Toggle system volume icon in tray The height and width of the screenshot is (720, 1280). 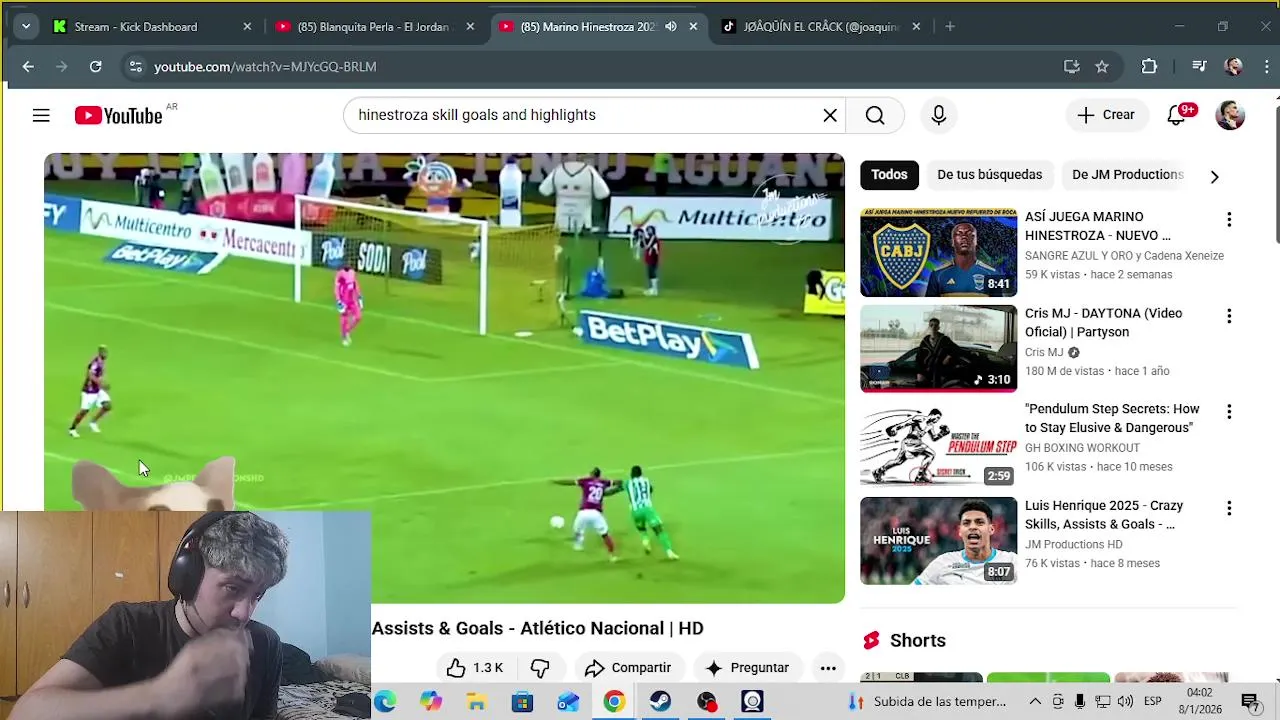coord(1125,702)
